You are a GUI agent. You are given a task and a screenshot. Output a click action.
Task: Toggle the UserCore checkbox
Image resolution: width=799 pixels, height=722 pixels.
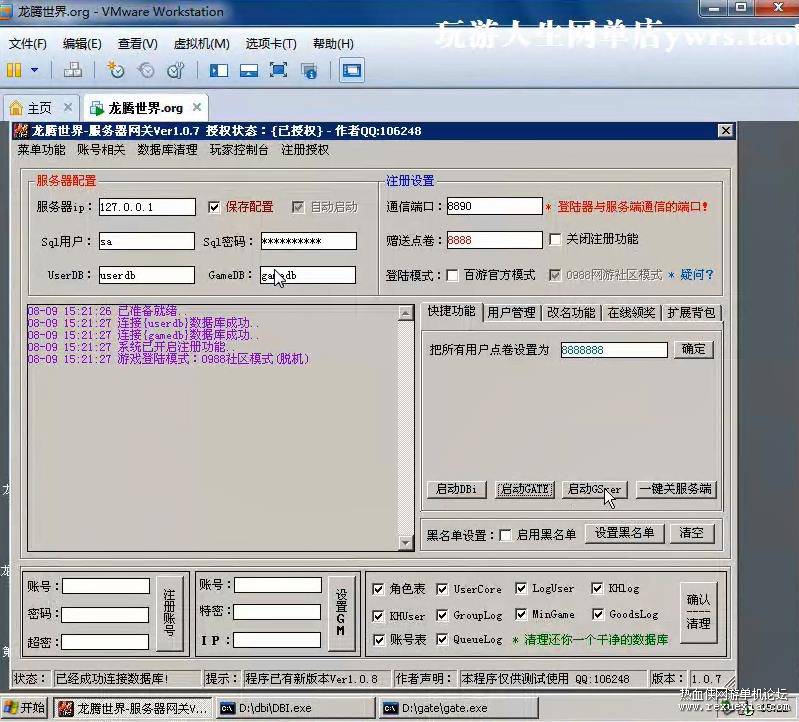pos(442,590)
